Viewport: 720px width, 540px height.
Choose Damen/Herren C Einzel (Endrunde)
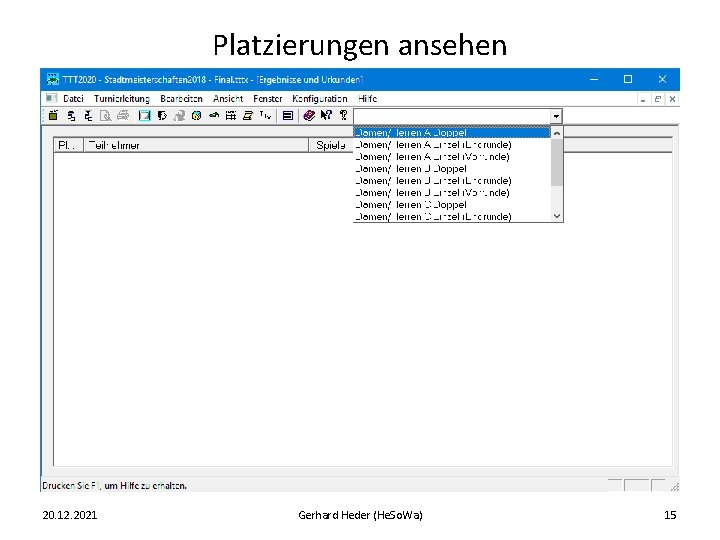point(452,216)
